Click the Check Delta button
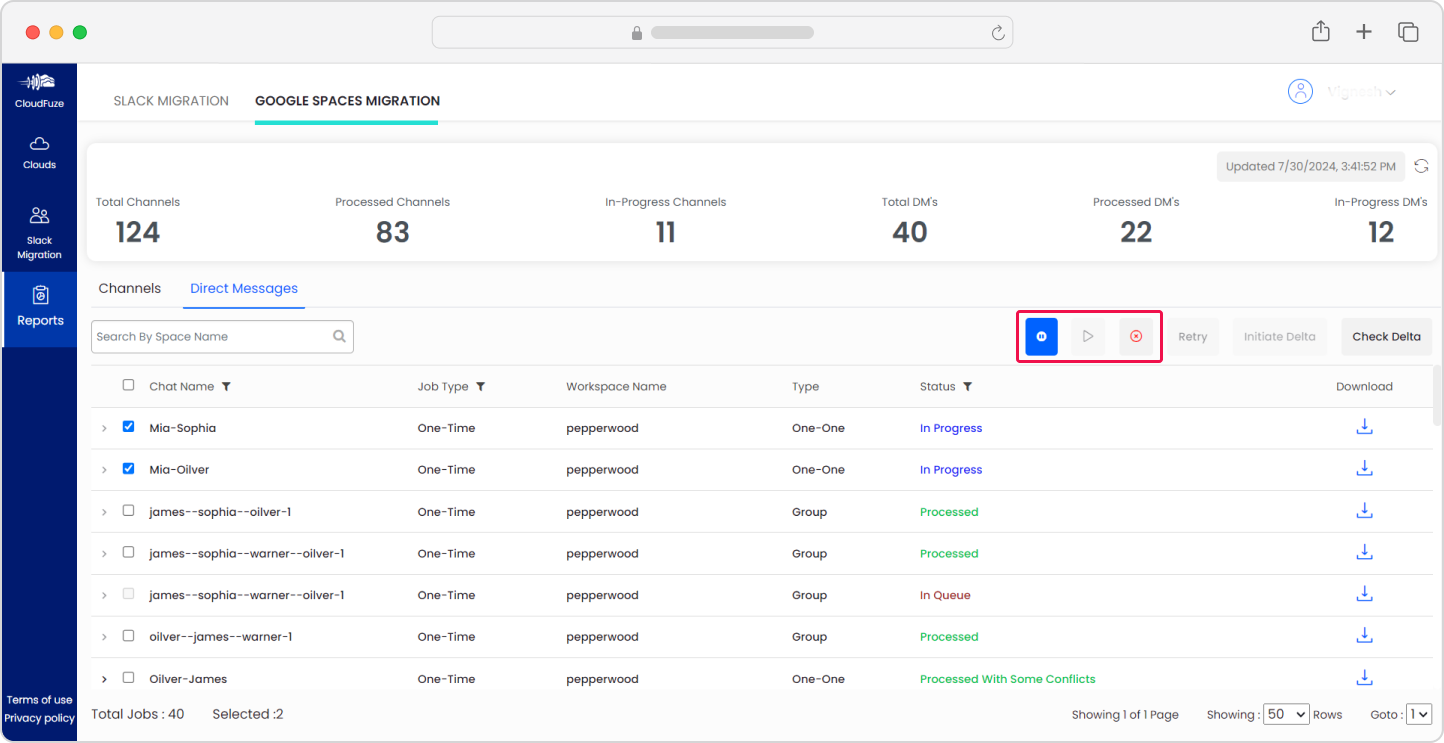 click(x=1387, y=337)
